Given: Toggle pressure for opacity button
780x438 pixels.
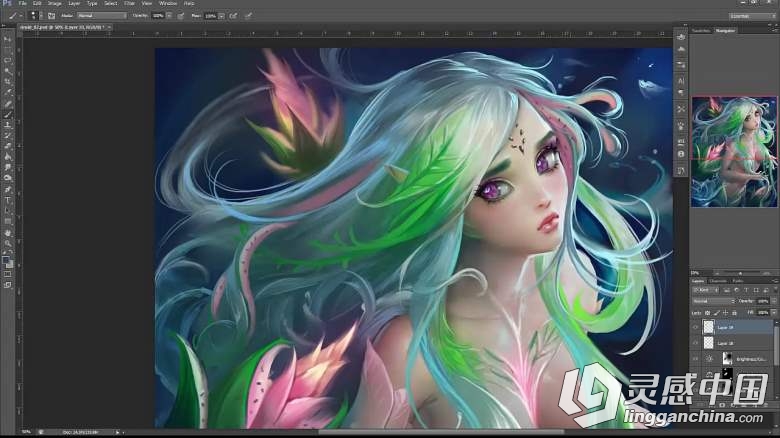Looking at the screenshot, I should coord(181,16).
